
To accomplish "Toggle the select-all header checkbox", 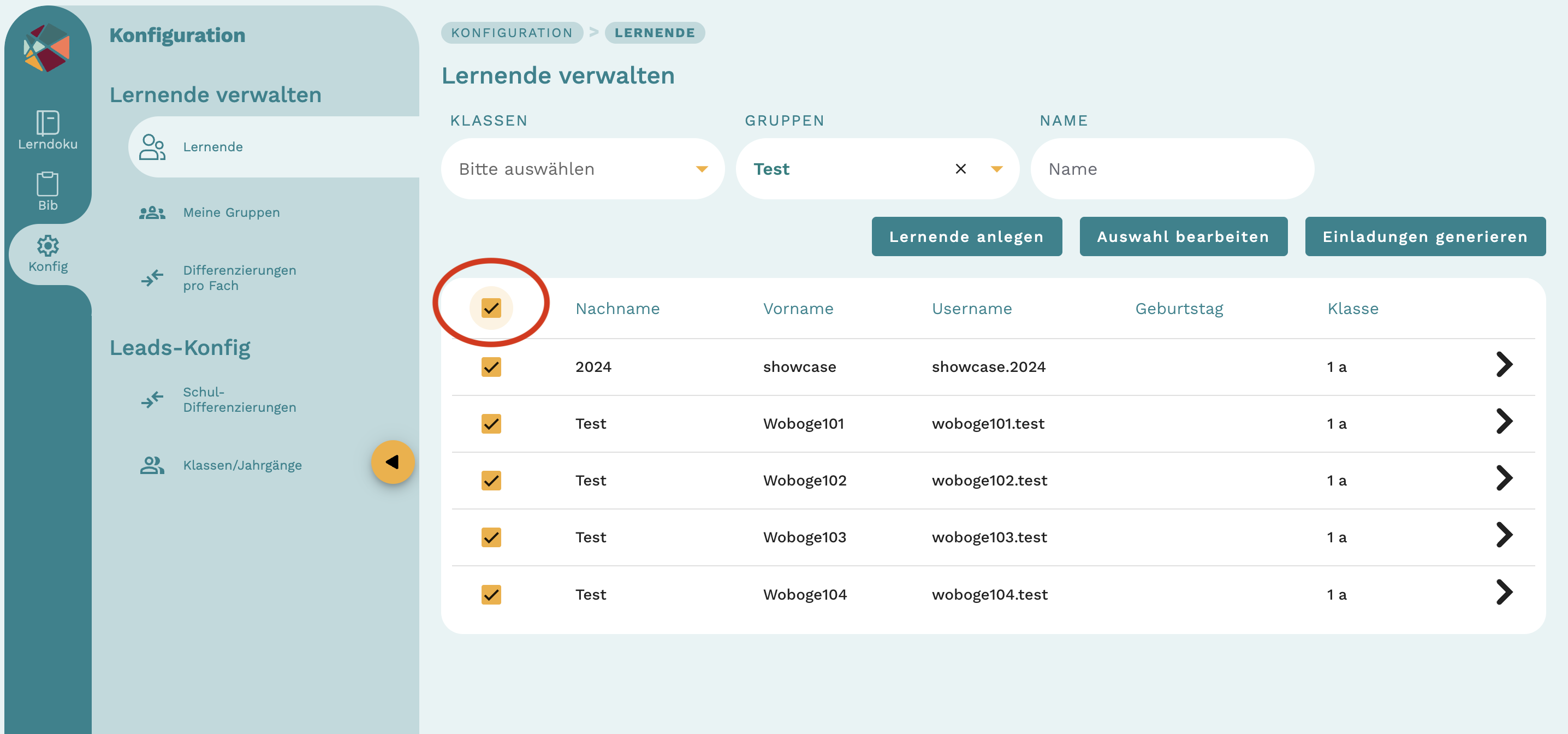I will pos(491,308).
